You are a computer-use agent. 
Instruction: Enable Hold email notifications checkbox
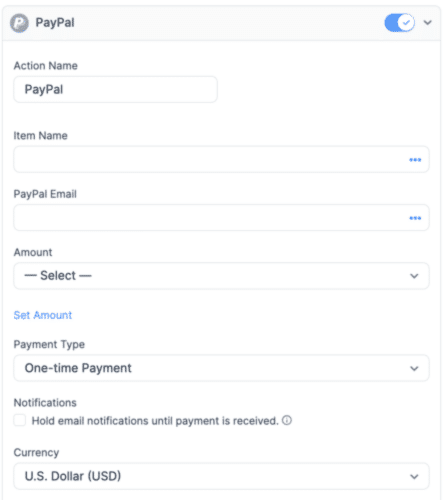[20, 420]
